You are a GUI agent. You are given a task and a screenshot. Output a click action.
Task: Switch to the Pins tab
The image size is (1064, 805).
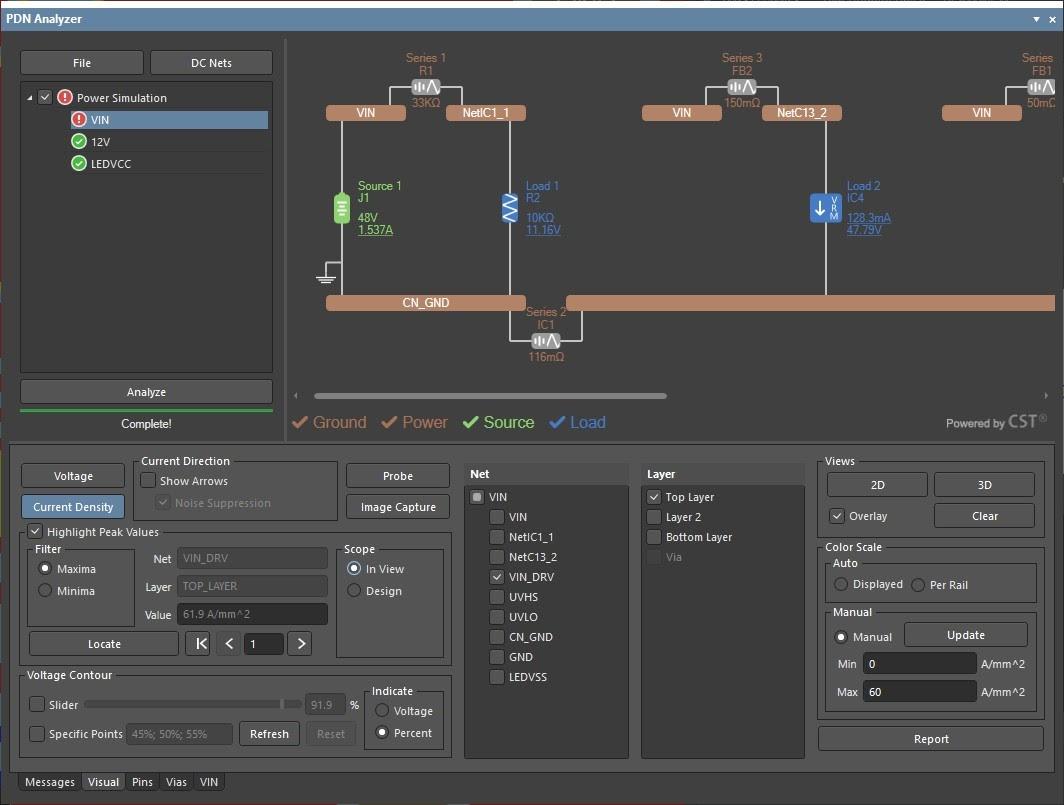pyautogui.click(x=142, y=782)
